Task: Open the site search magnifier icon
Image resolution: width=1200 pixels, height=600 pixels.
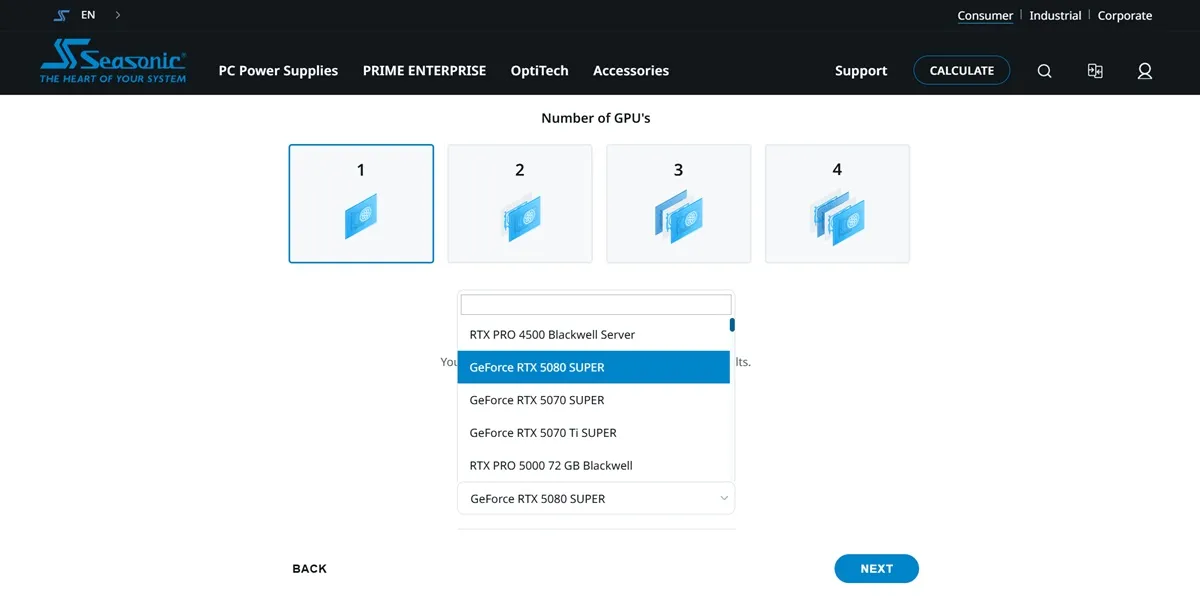Action: (1044, 71)
